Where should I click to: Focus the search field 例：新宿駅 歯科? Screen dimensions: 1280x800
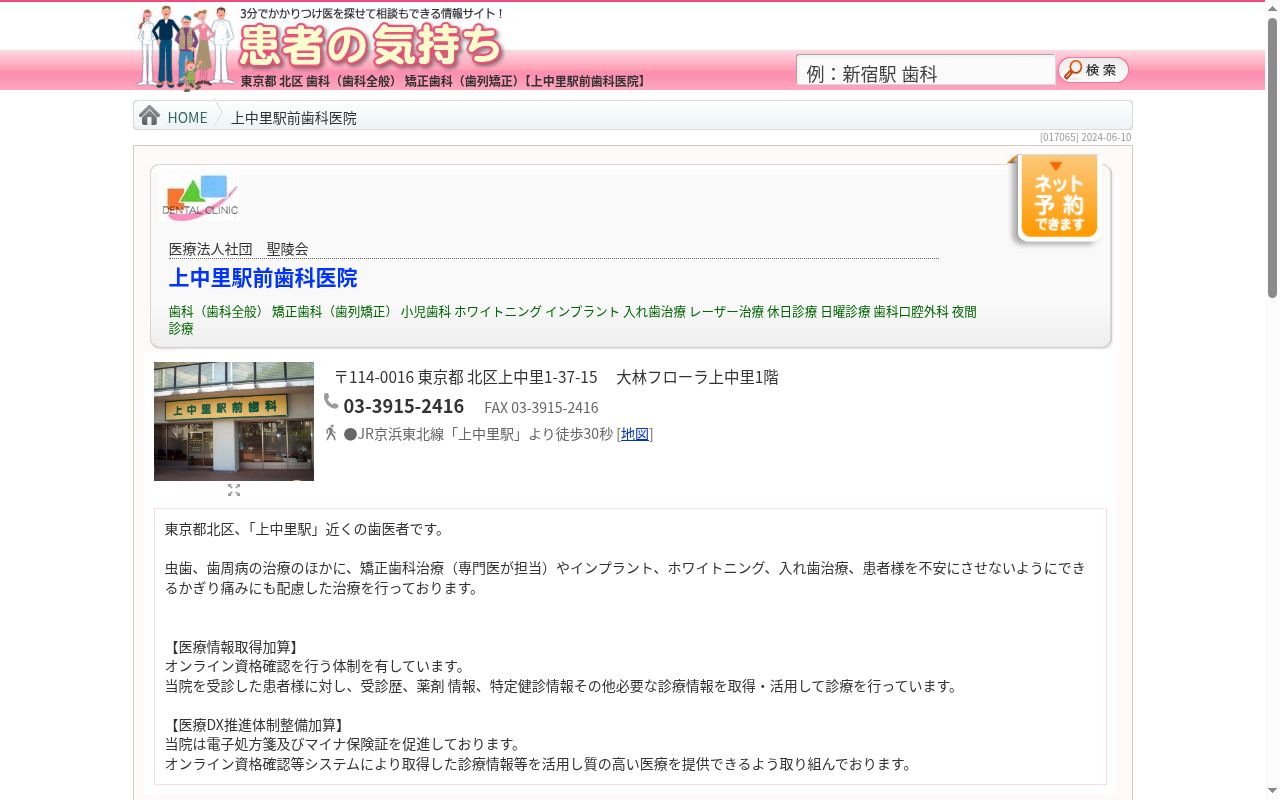[925, 70]
